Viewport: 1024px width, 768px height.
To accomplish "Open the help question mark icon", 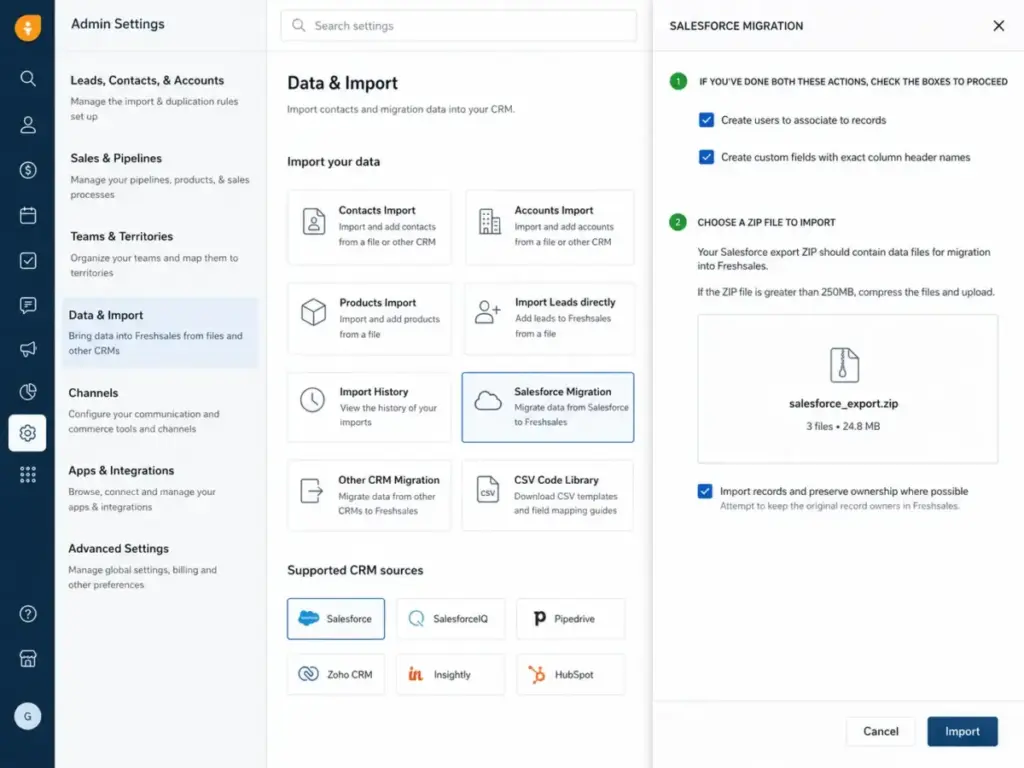I will click(27, 614).
